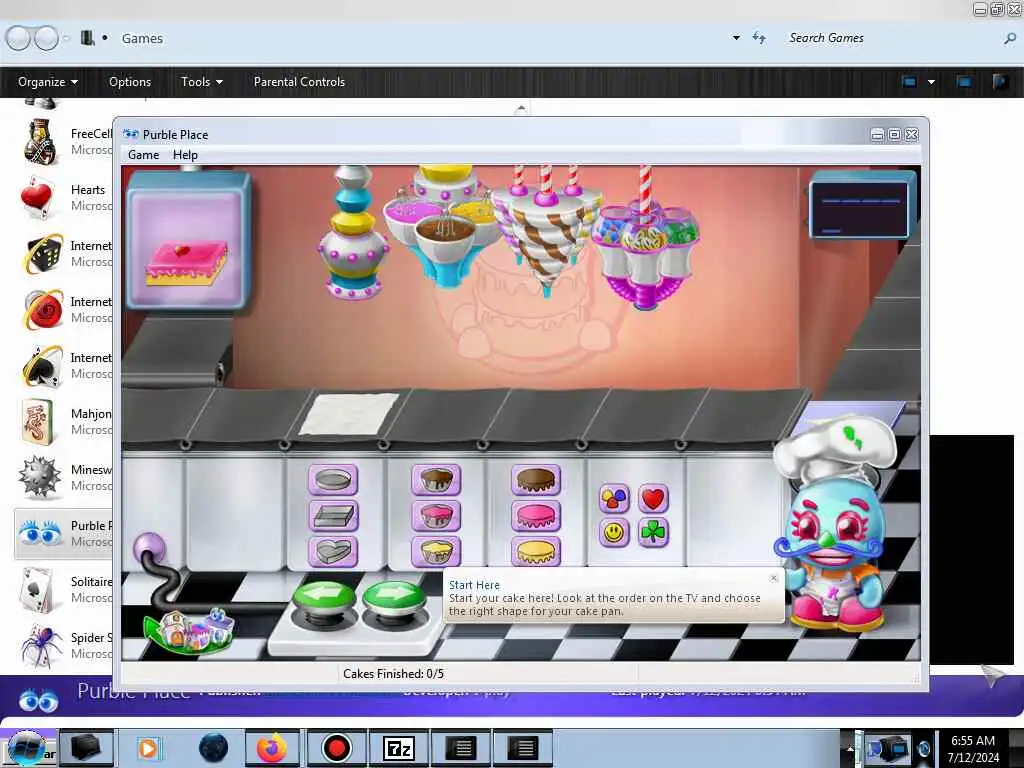Click the Purble village home icon
Screen dimensions: 1024x768
pos(190,632)
